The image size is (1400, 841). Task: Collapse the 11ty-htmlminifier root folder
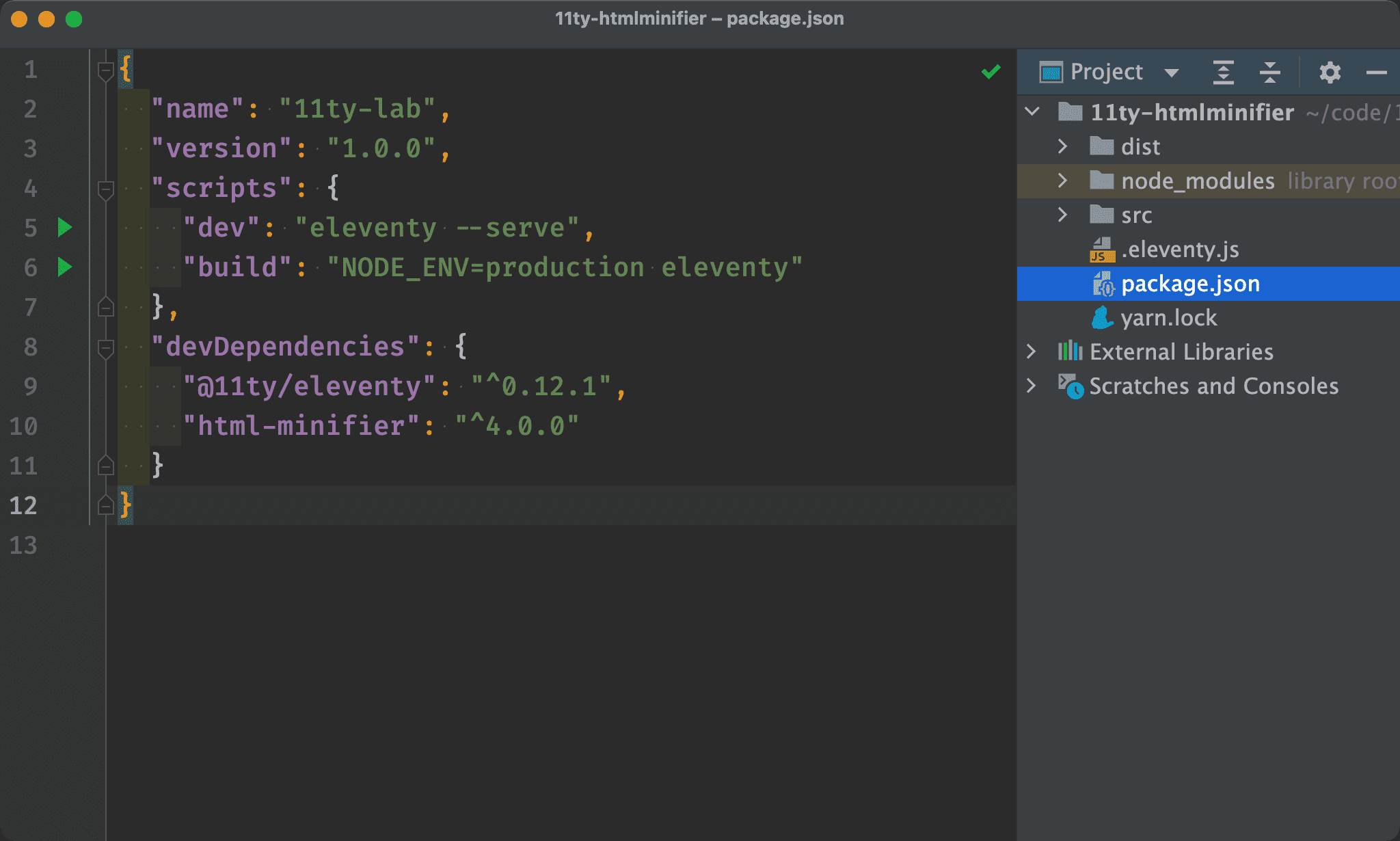point(1032,111)
